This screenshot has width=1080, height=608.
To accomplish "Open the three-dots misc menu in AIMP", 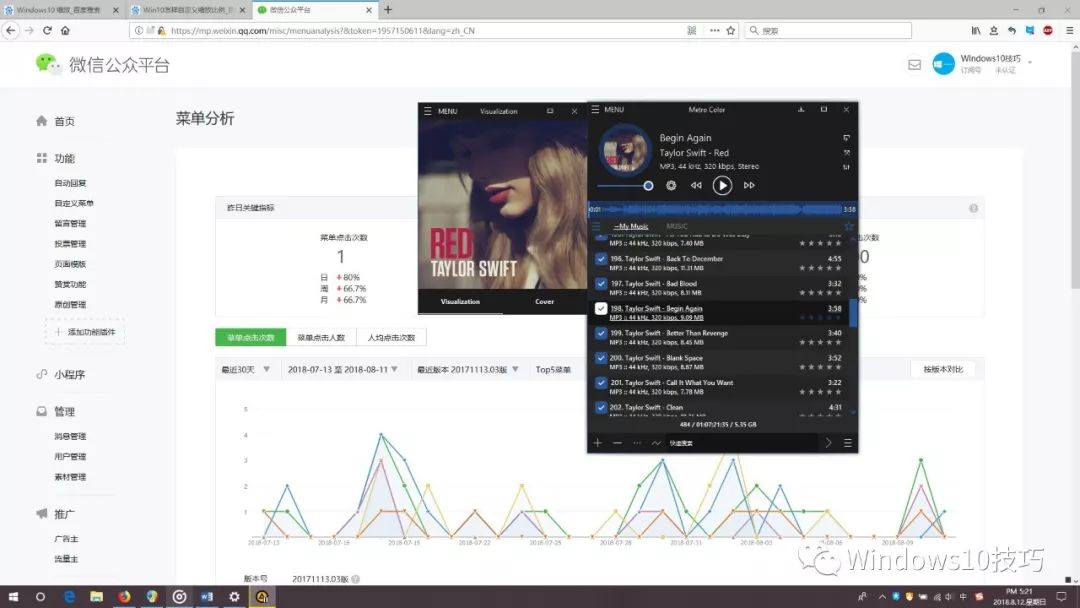I will point(637,443).
